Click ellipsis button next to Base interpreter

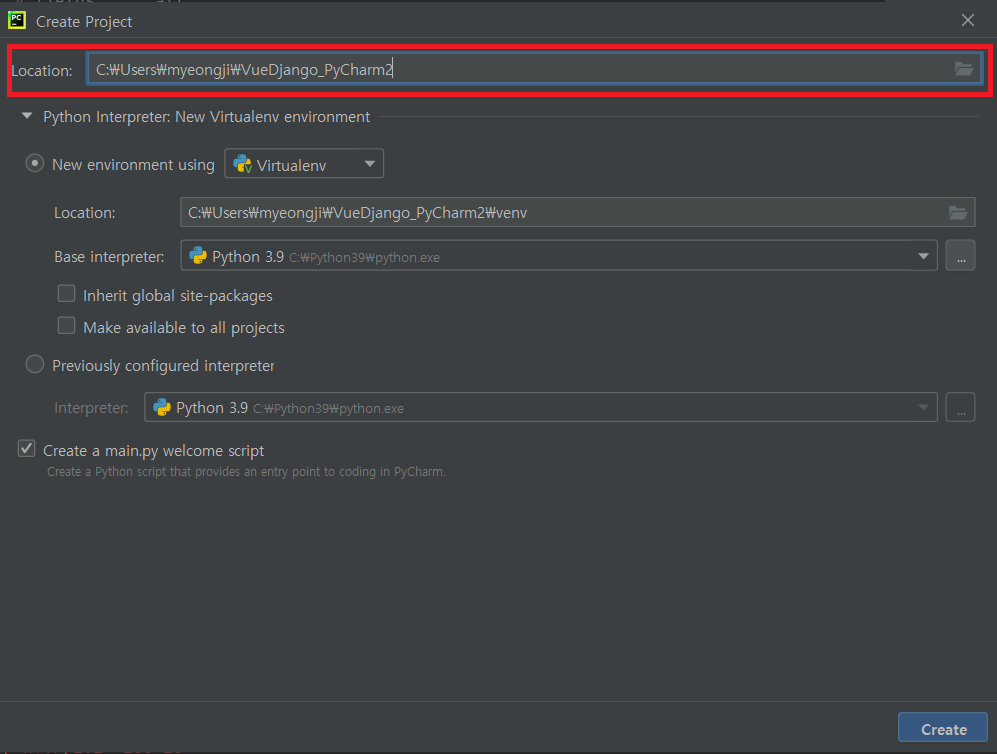[x=960, y=256]
